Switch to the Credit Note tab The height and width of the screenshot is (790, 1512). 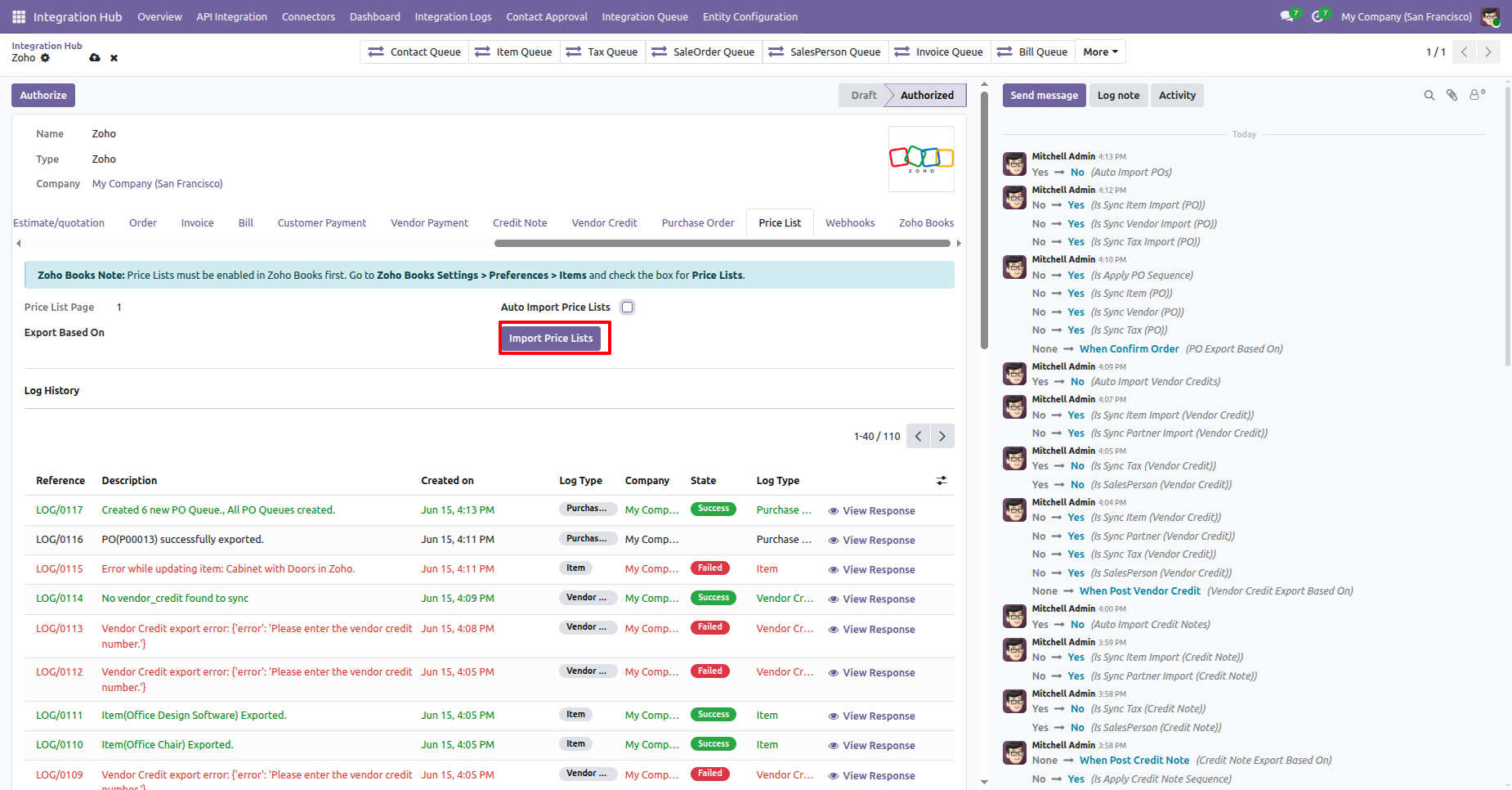520,222
